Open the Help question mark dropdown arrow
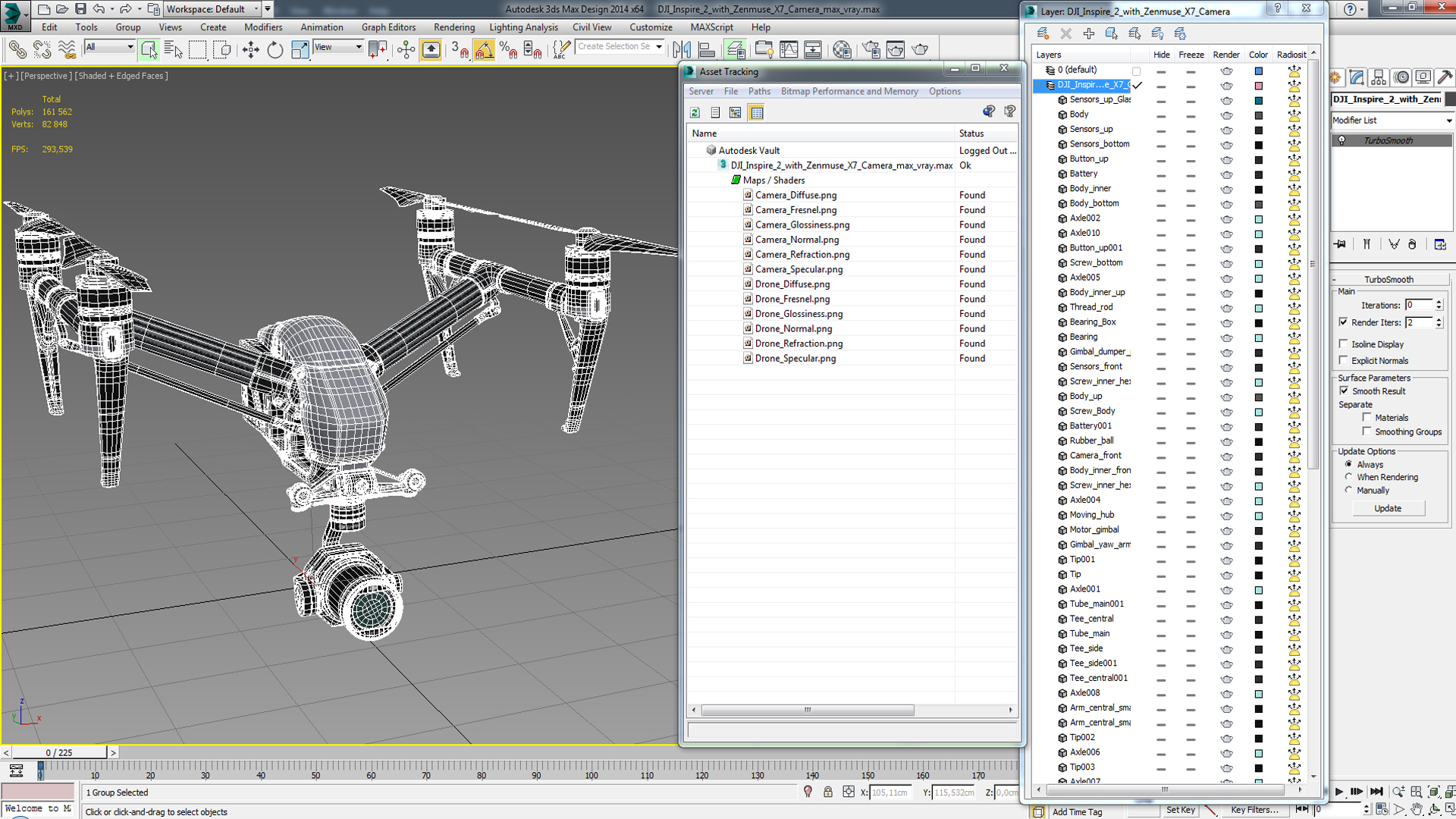The height and width of the screenshot is (819, 1456). [1362, 10]
